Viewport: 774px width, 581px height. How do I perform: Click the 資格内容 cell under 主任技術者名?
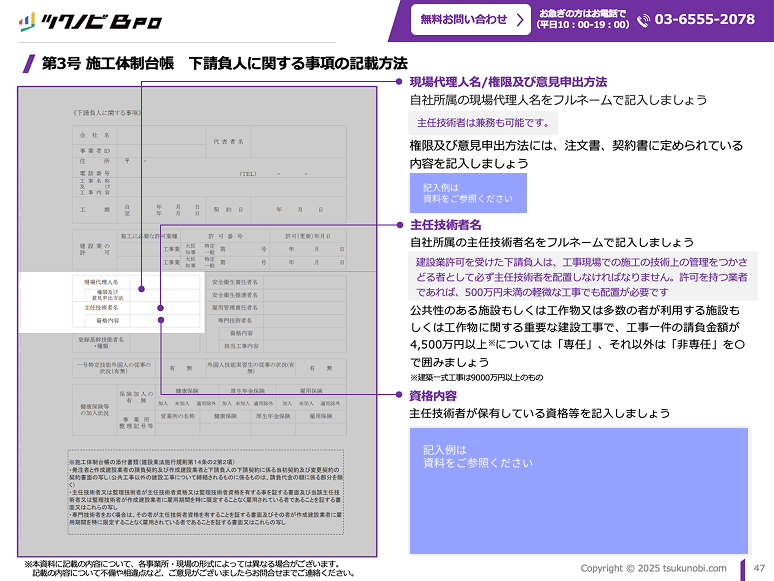tap(108, 320)
